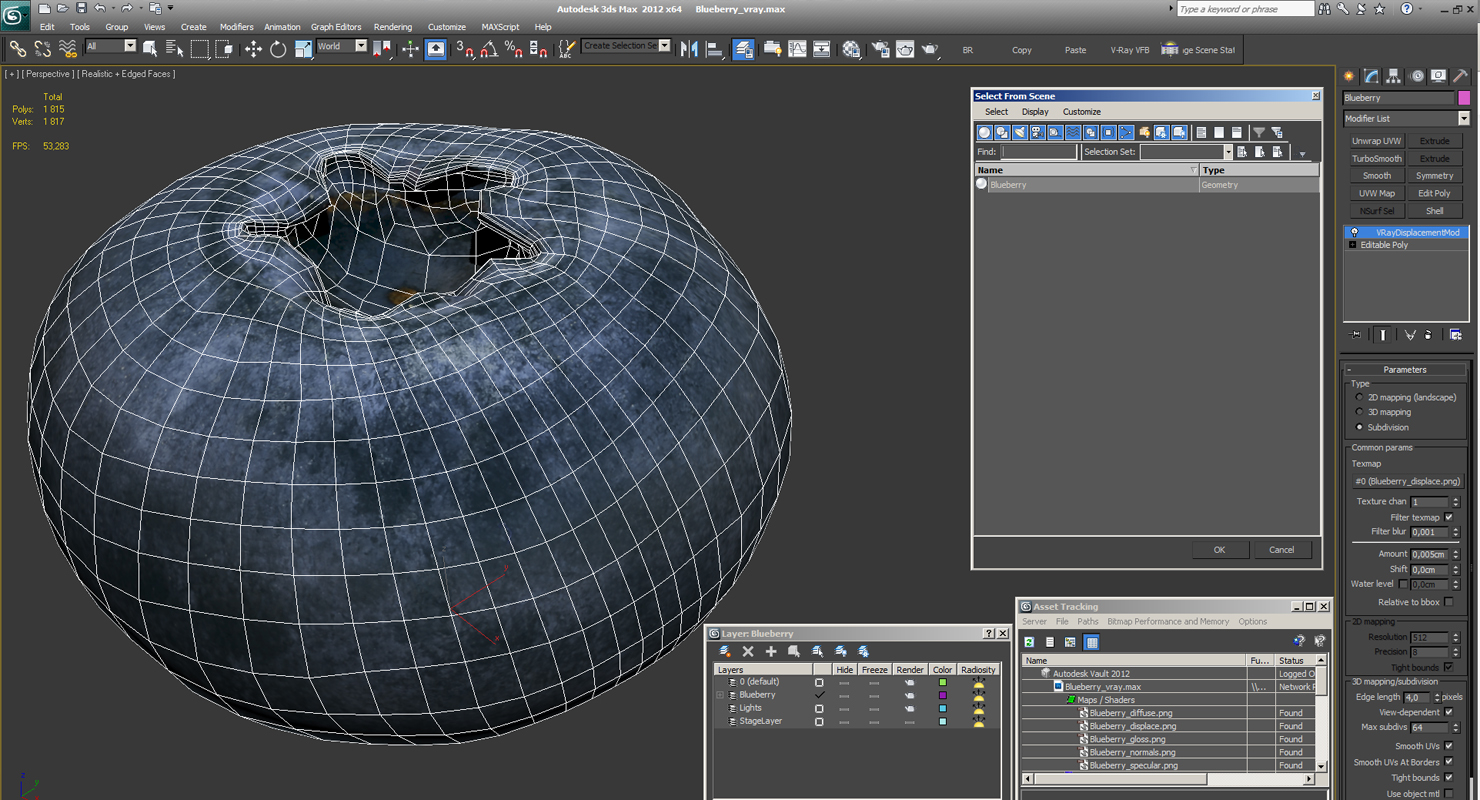Image resolution: width=1480 pixels, height=800 pixels.
Task: Collapse the Parameters rollout header
Action: tap(1405, 369)
